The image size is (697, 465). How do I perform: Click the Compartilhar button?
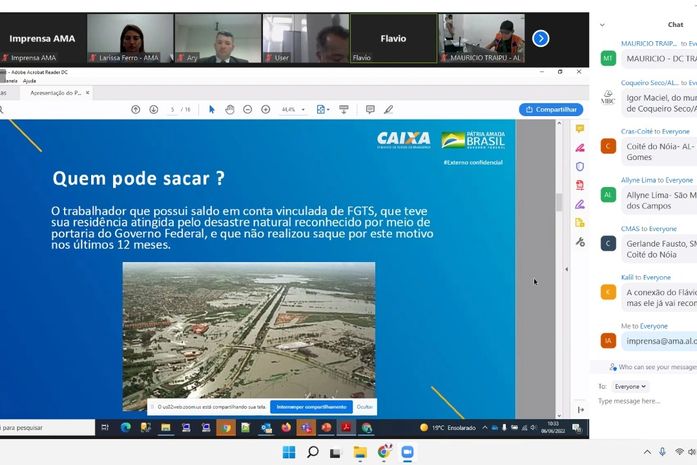551,109
